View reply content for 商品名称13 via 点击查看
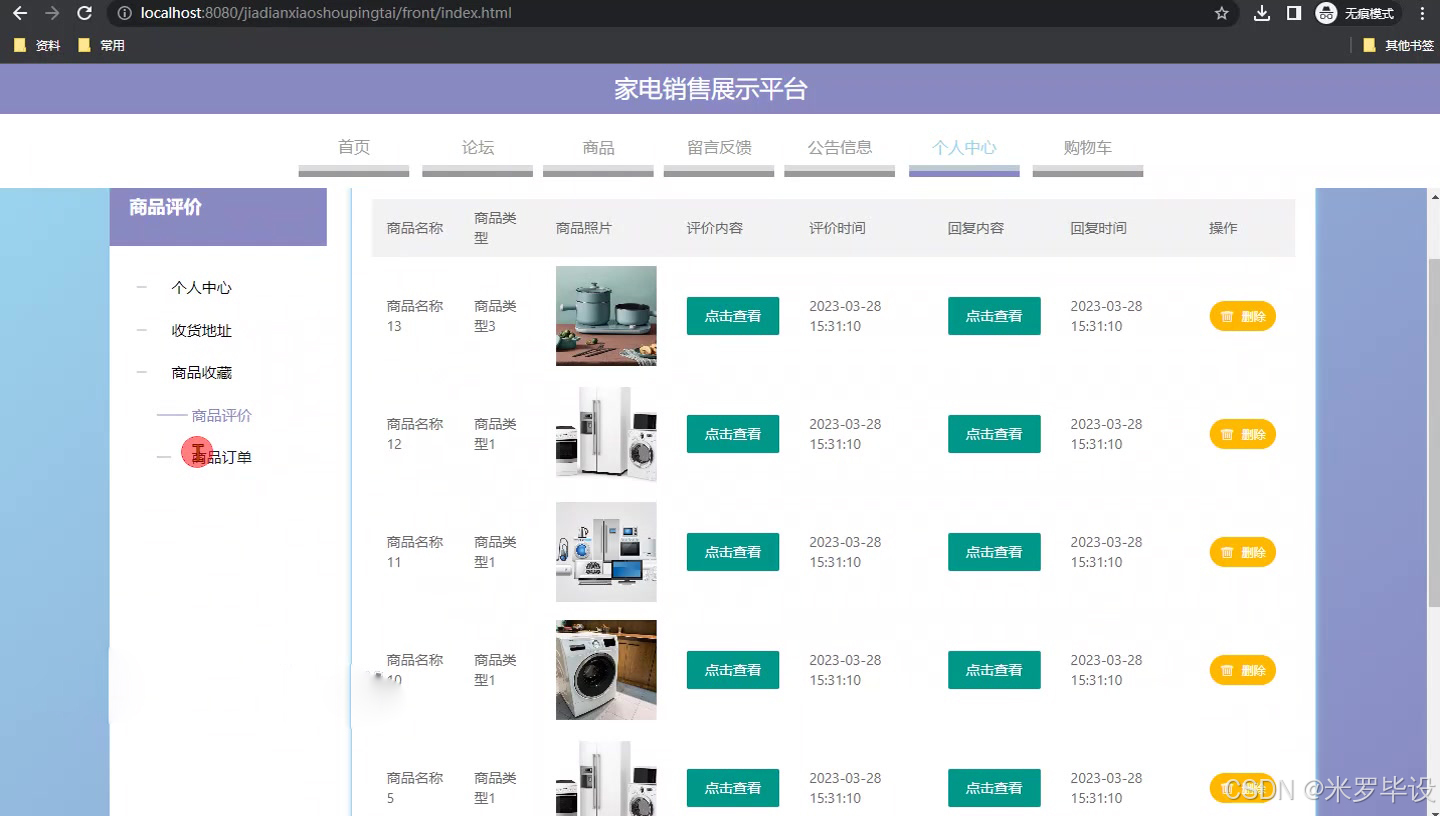The height and width of the screenshot is (816, 1440). [993, 315]
